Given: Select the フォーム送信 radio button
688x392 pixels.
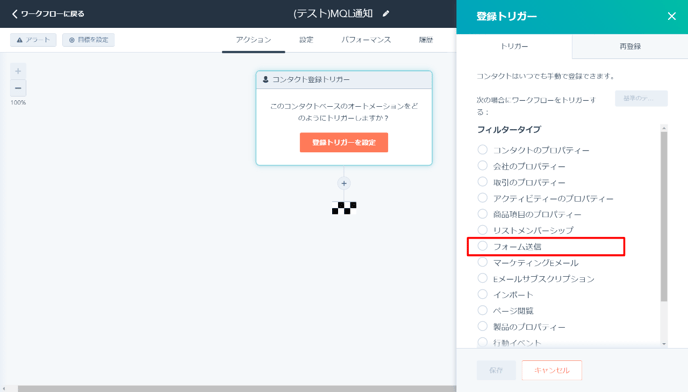Looking at the screenshot, I should (482, 246).
